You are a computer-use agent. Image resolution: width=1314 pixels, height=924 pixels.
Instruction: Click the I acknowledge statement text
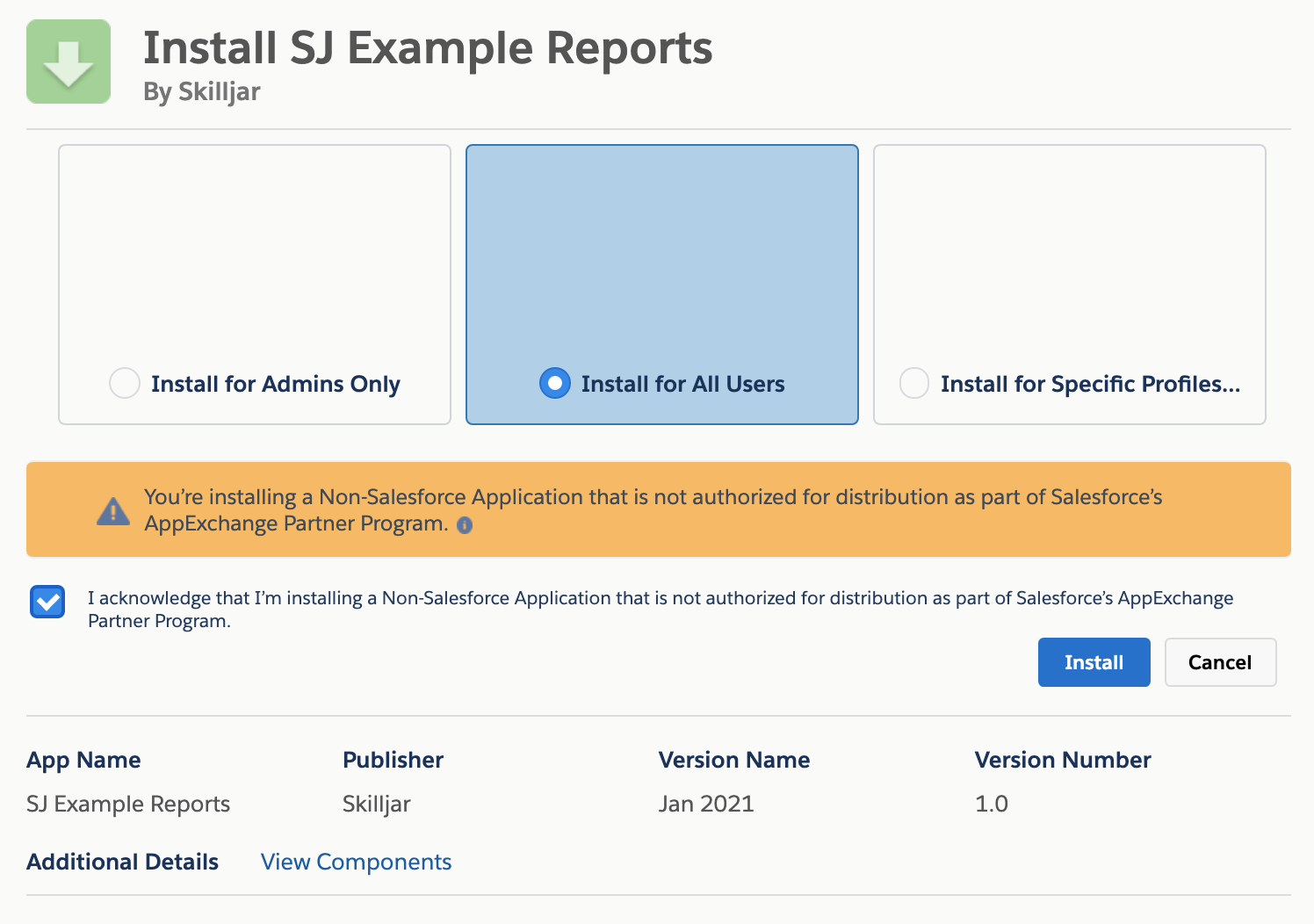(659, 609)
